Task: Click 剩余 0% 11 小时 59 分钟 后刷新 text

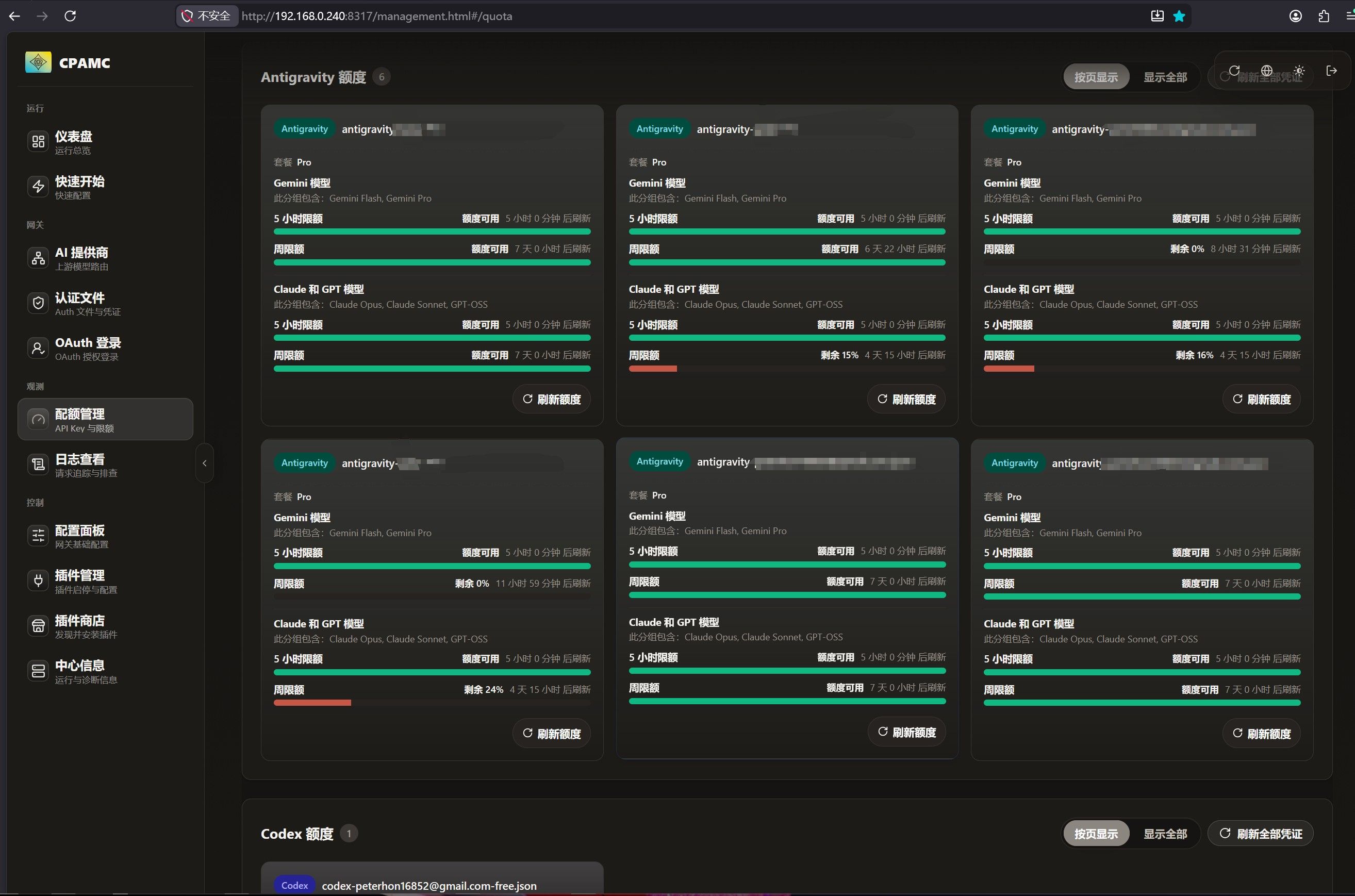Action: tap(522, 584)
